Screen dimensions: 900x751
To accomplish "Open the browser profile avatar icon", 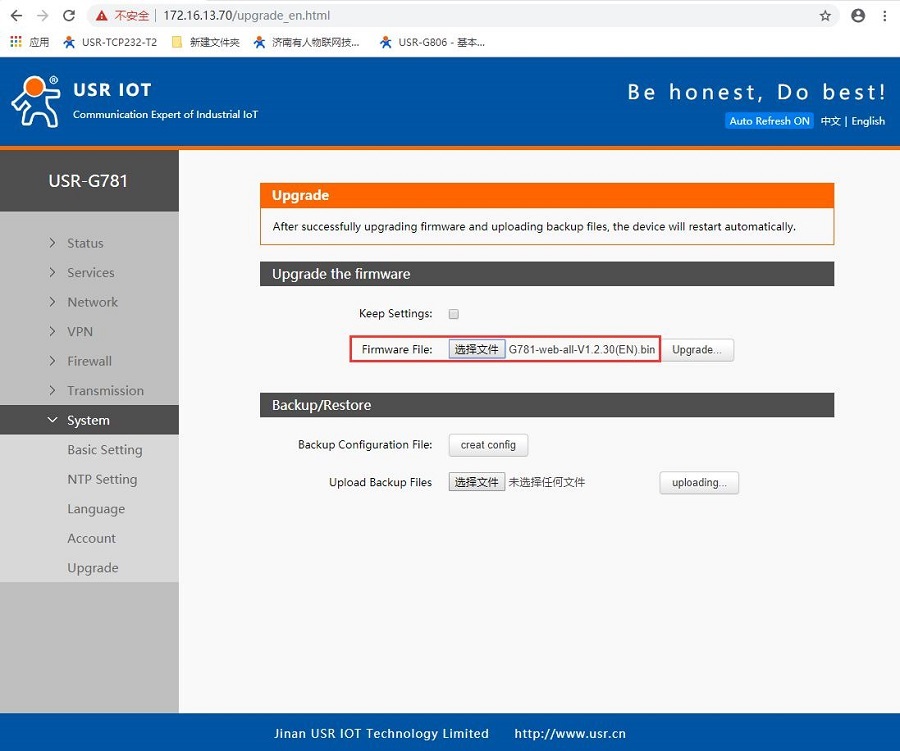I will [x=858, y=16].
